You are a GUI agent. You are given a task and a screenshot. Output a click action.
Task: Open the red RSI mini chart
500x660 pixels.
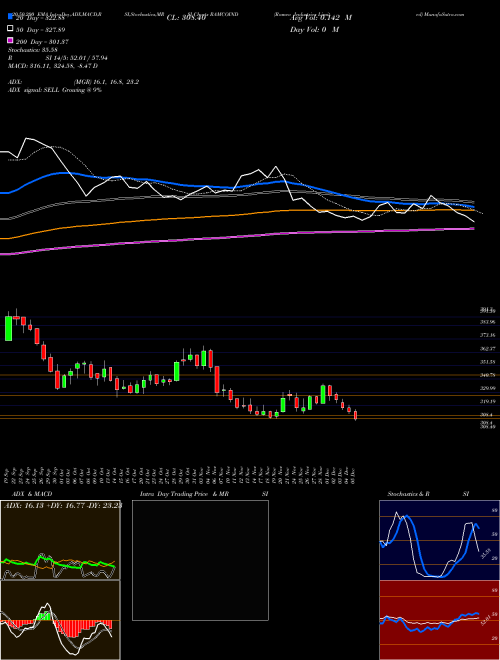[x=439, y=620]
